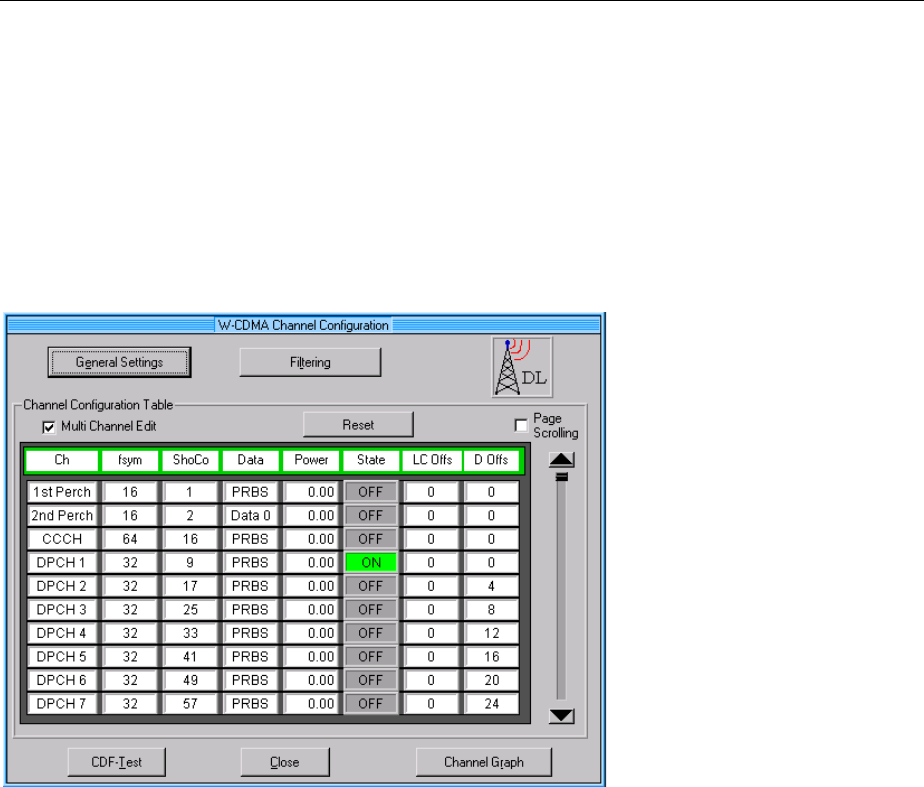Edit ShoCo value 25 of DPCH 3
924x787 pixels.
click(x=190, y=610)
